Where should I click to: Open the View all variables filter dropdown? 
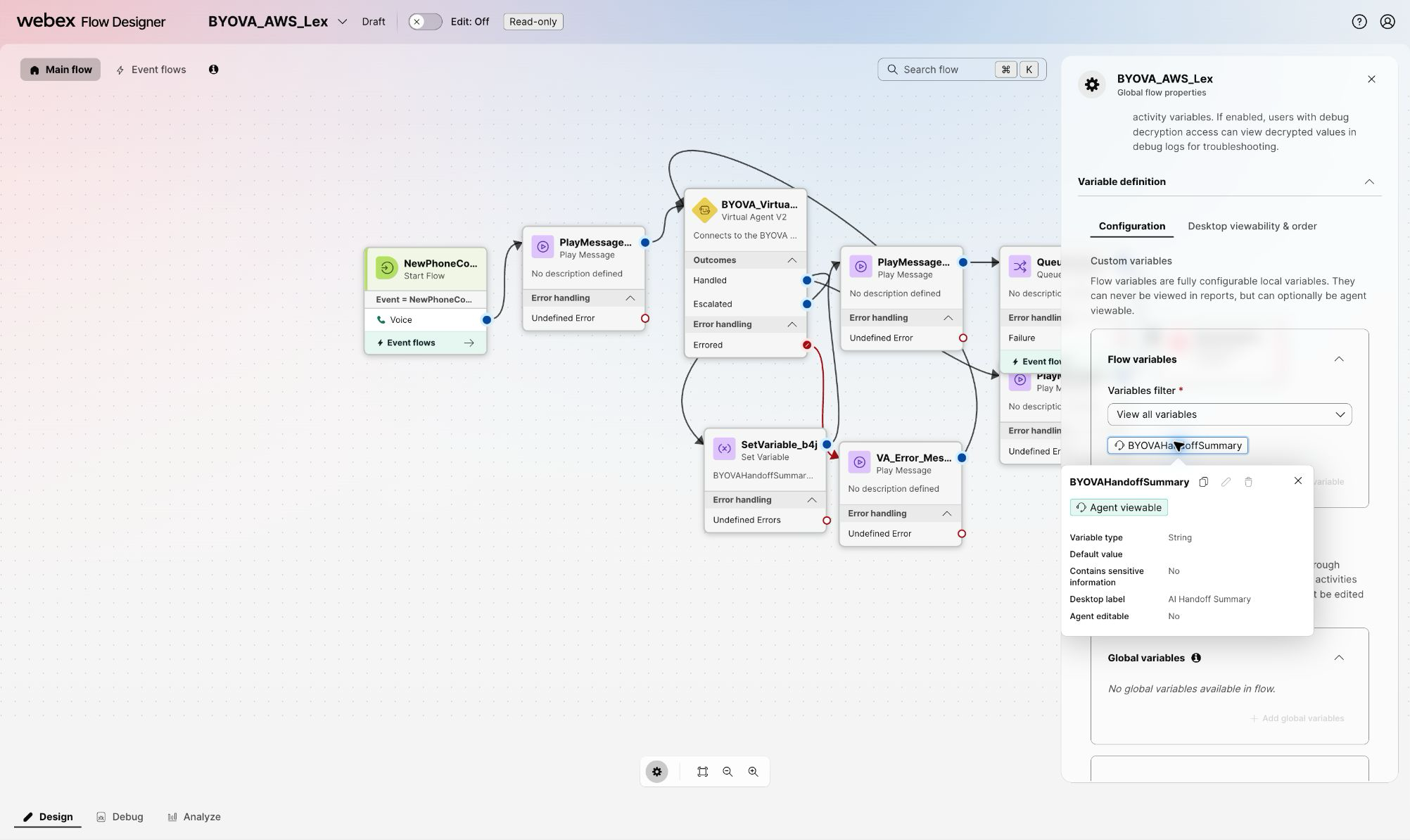tap(1229, 414)
